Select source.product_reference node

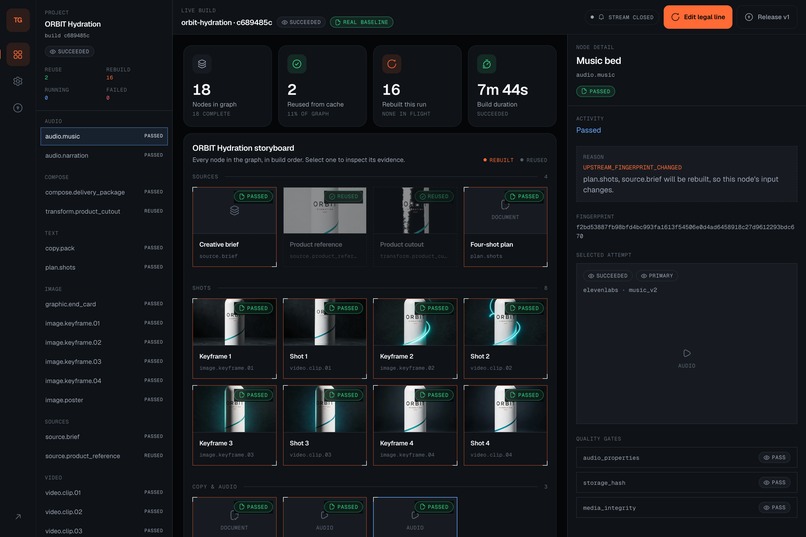tap(104, 456)
